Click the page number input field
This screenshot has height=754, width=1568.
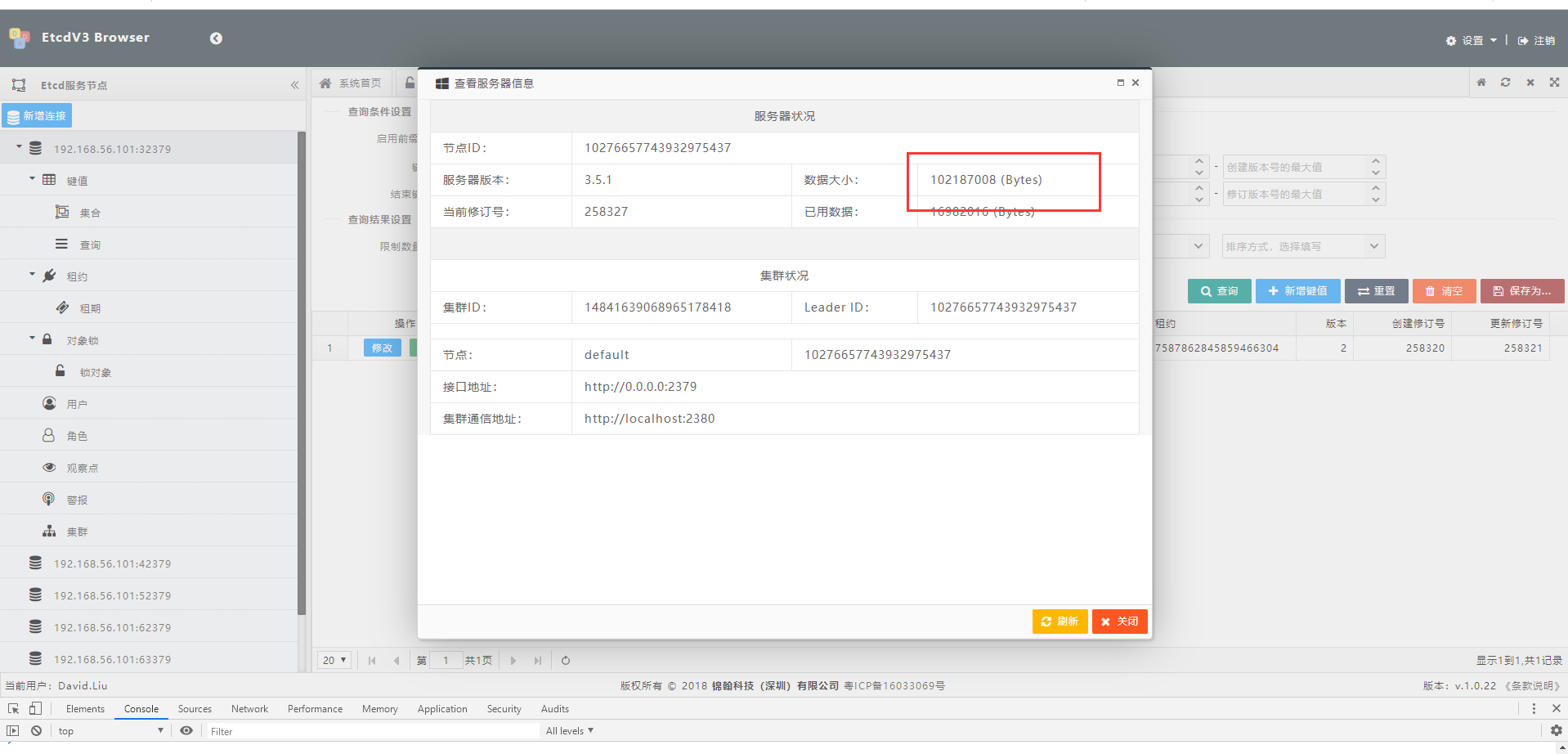(x=446, y=661)
